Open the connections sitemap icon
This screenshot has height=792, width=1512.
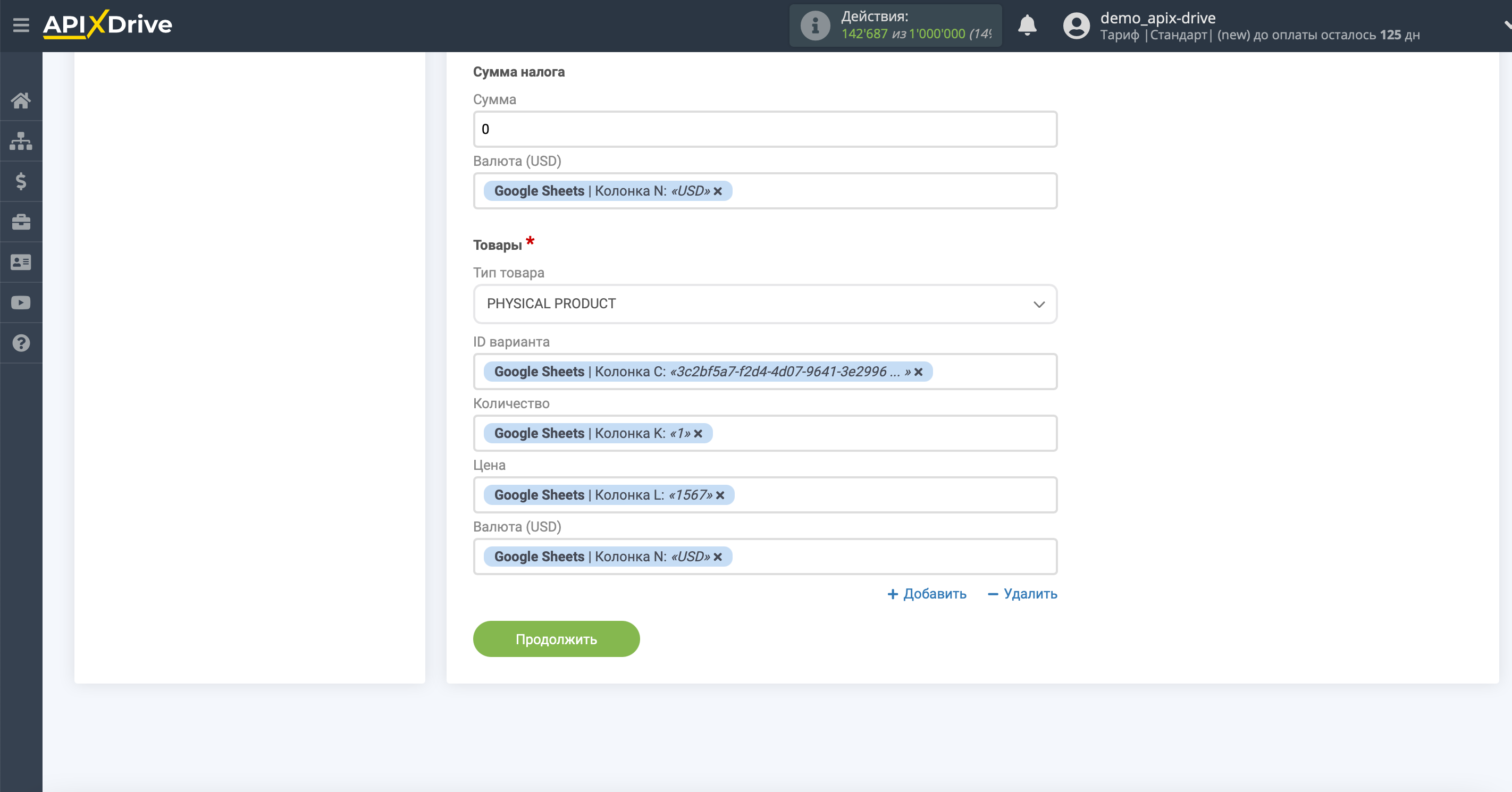tap(21, 141)
